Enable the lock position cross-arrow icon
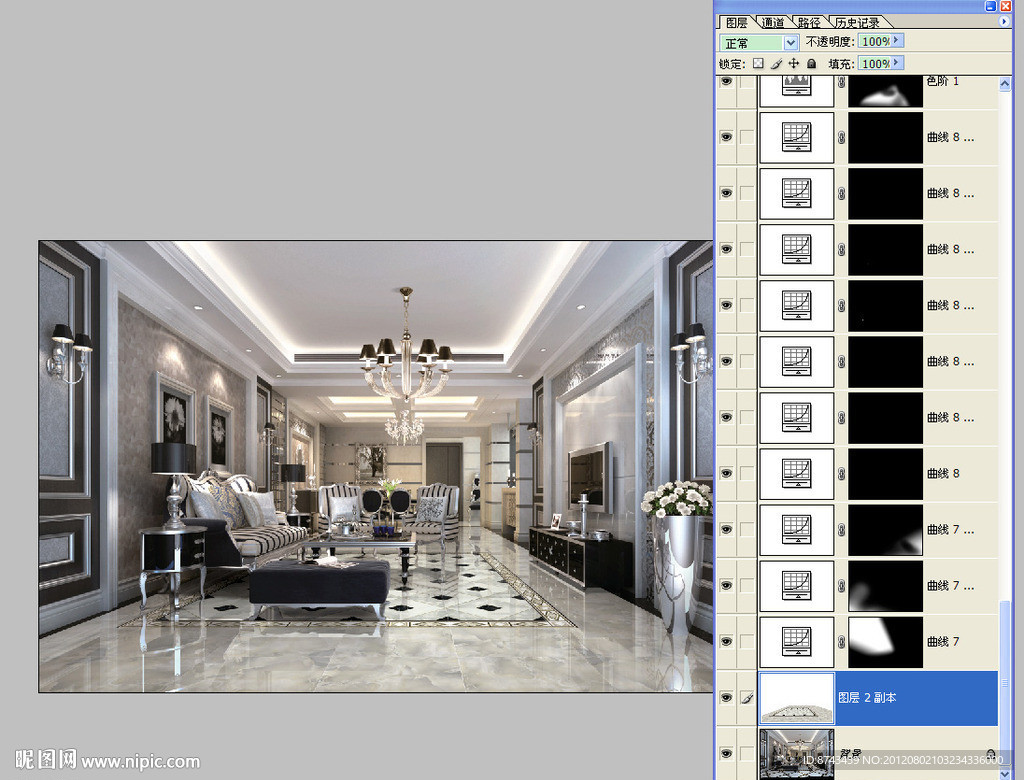The image size is (1024, 780). (x=793, y=63)
